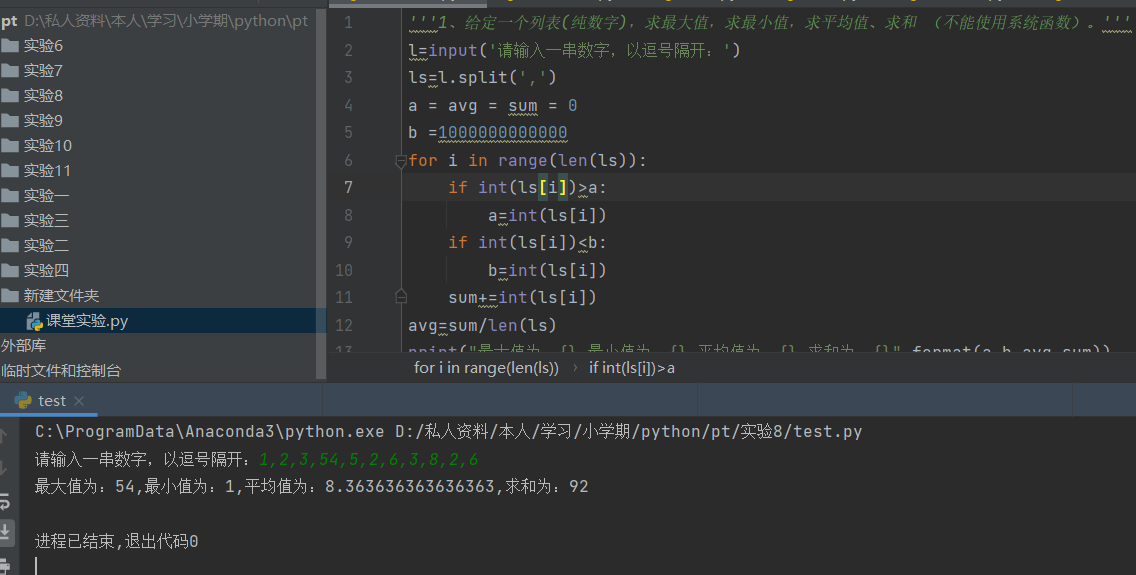Click the project panel vertical scrollbar
The image size is (1136, 575).
[x=321, y=194]
